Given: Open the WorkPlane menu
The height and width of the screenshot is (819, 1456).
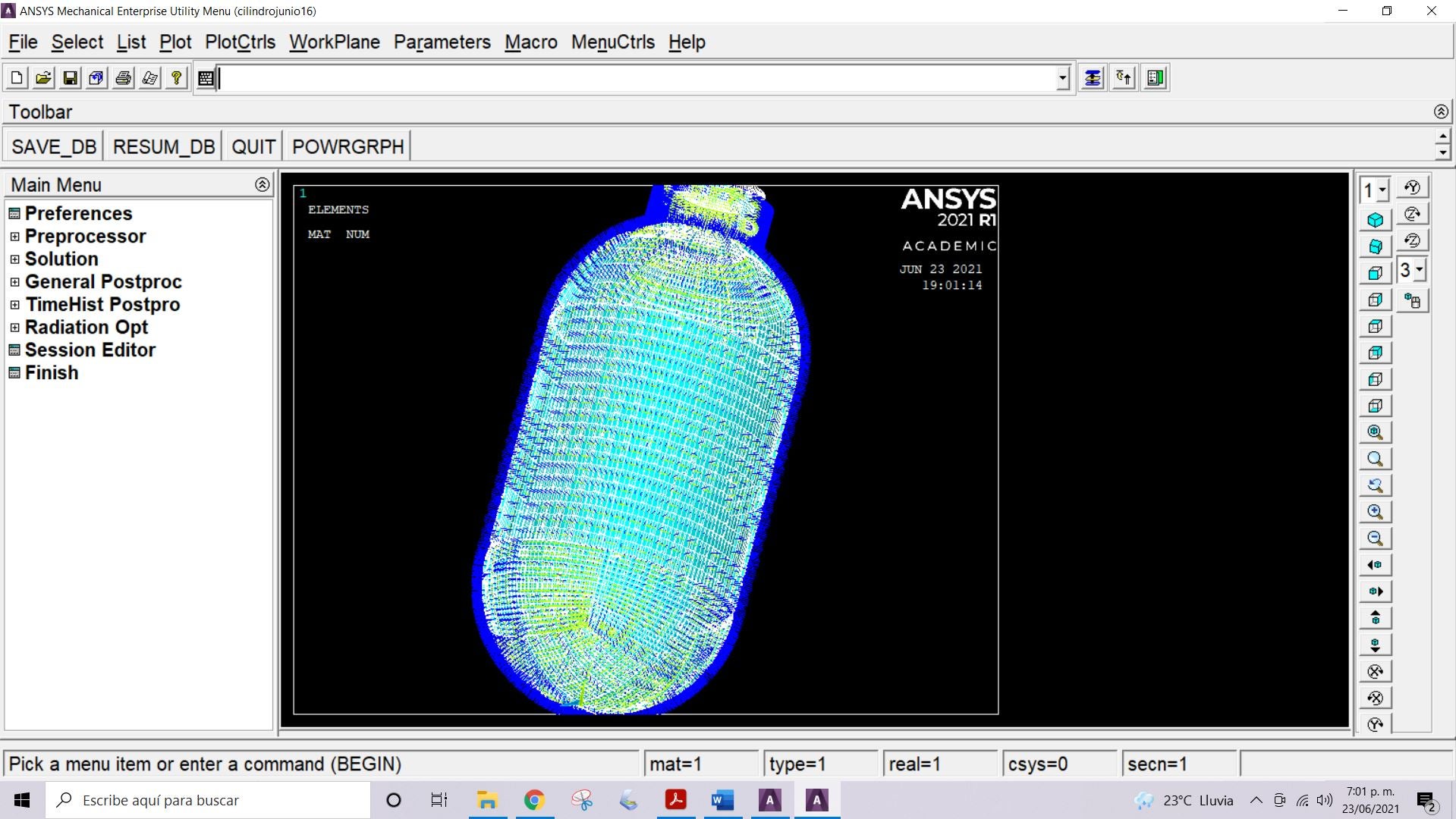Looking at the screenshot, I should click(x=334, y=42).
